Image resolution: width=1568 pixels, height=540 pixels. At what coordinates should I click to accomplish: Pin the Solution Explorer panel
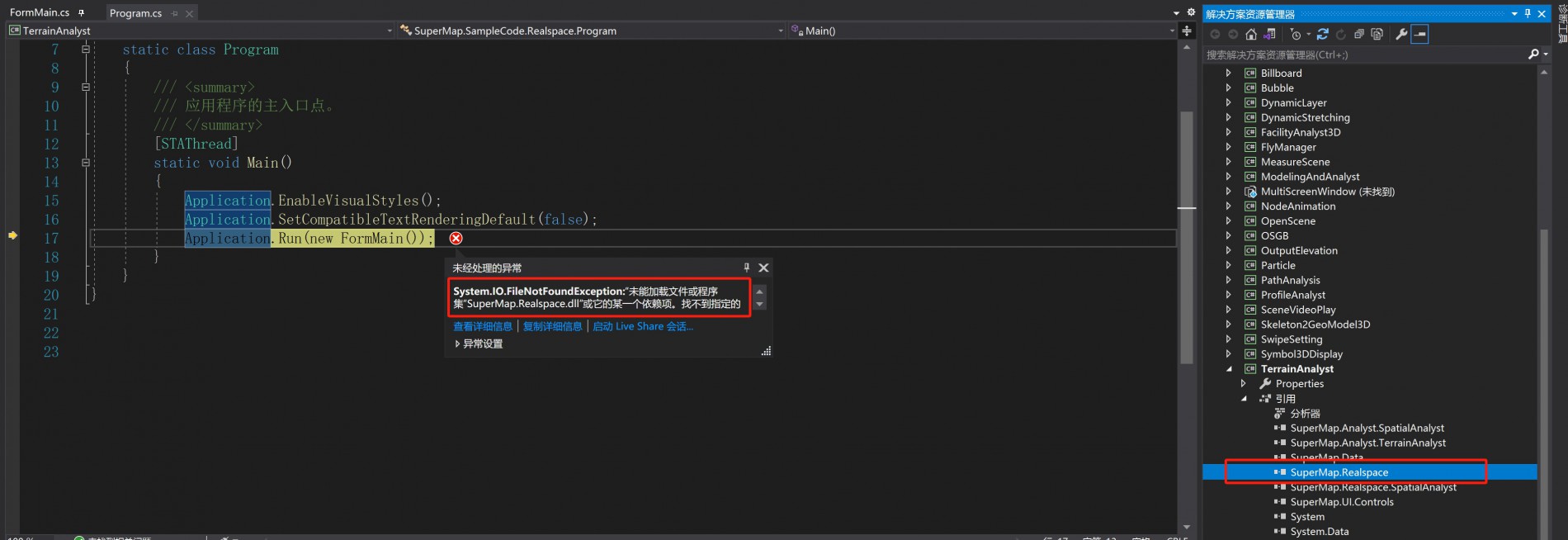[1528, 13]
